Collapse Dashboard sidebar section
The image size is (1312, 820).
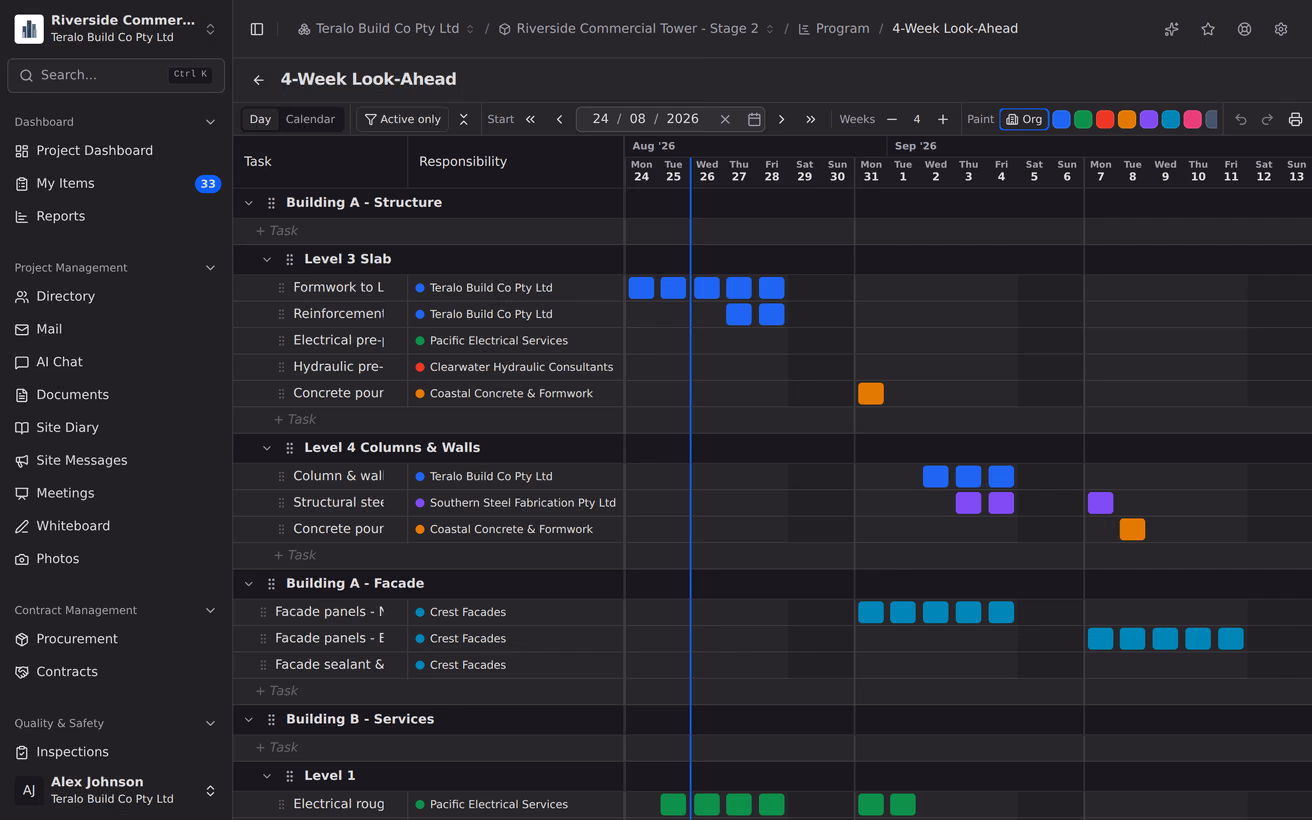coord(210,122)
